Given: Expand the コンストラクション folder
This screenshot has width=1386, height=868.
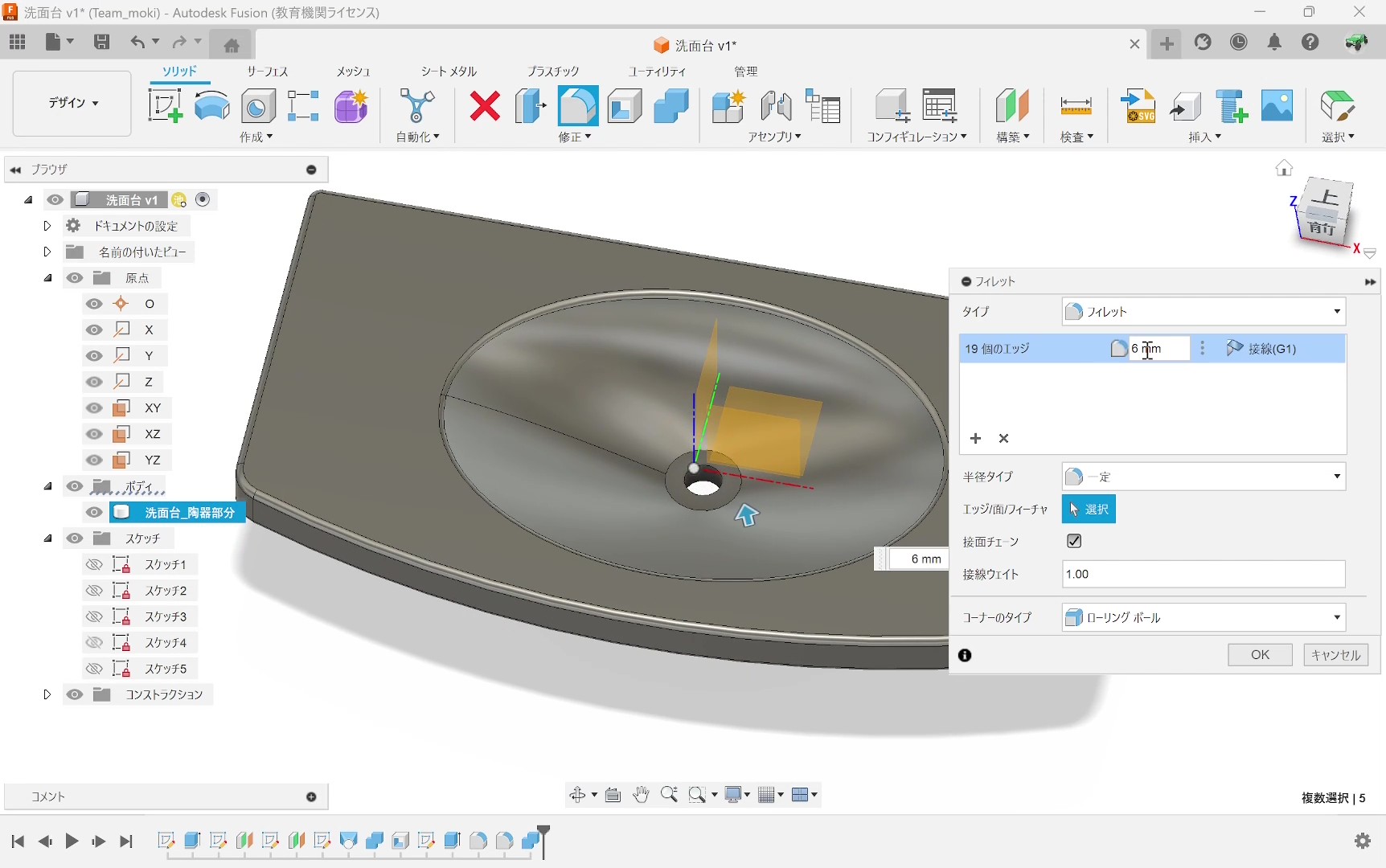Looking at the screenshot, I should point(47,694).
